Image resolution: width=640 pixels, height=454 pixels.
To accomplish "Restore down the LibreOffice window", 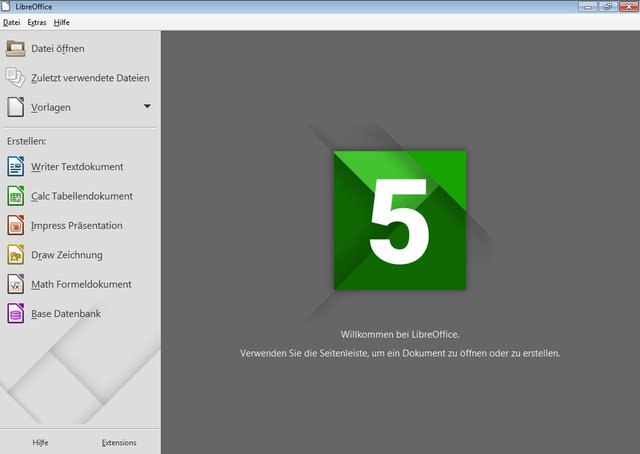I will click(x=608, y=6).
